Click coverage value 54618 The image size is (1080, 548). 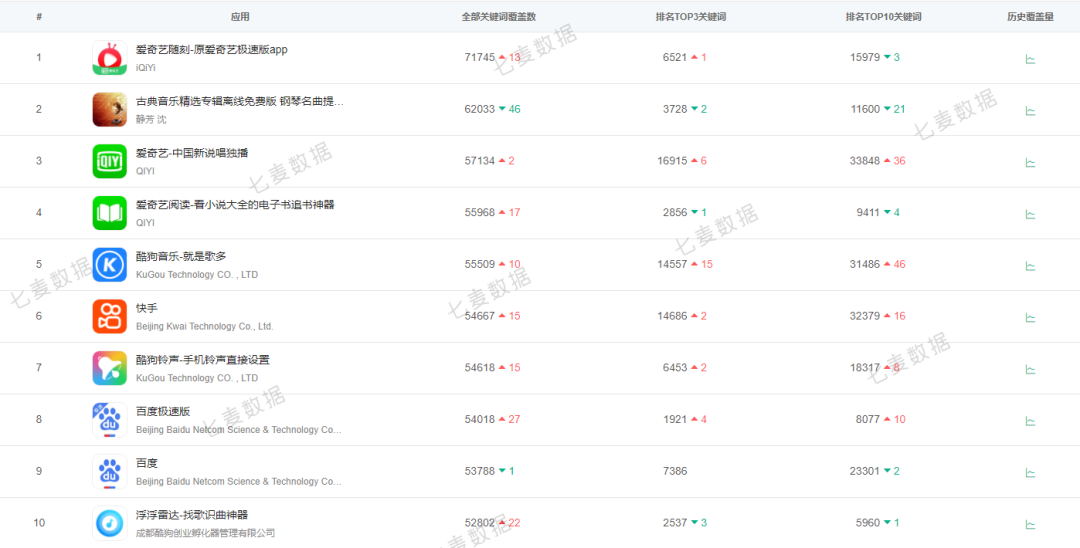pyautogui.click(x=480, y=368)
